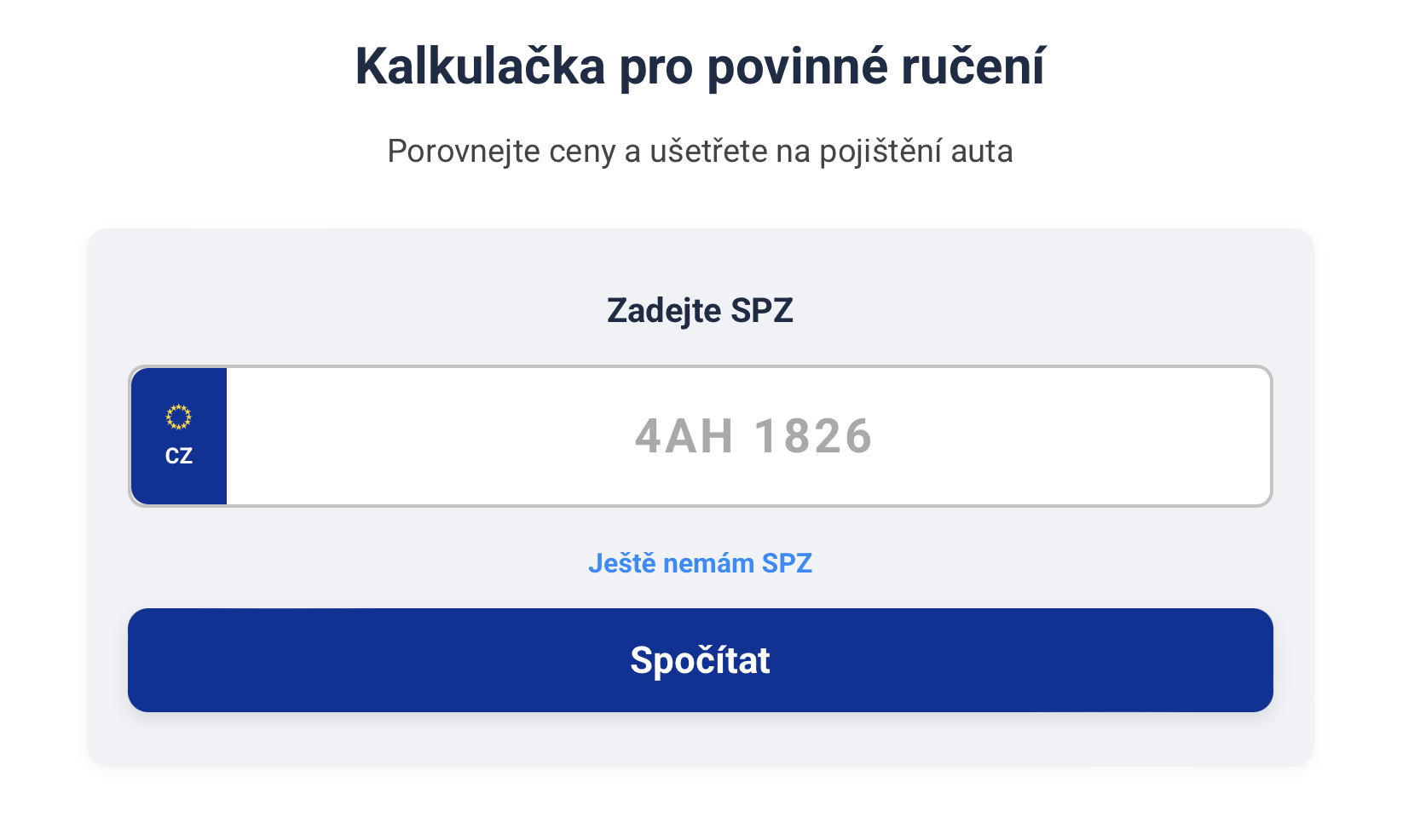Select the yellow star circle on the plate

coord(178,417)
